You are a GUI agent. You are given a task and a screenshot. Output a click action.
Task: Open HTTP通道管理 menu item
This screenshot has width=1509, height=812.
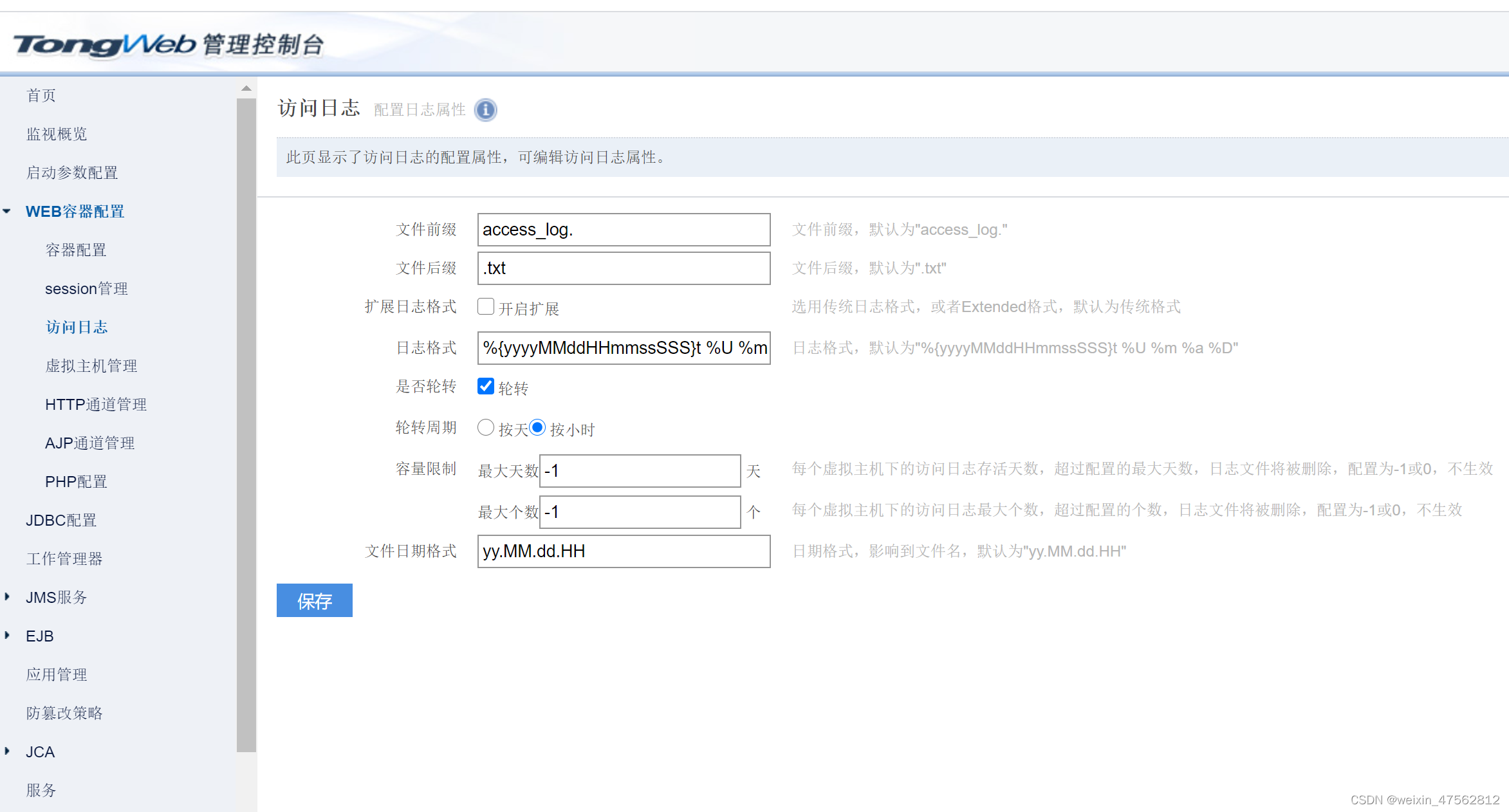96,404
